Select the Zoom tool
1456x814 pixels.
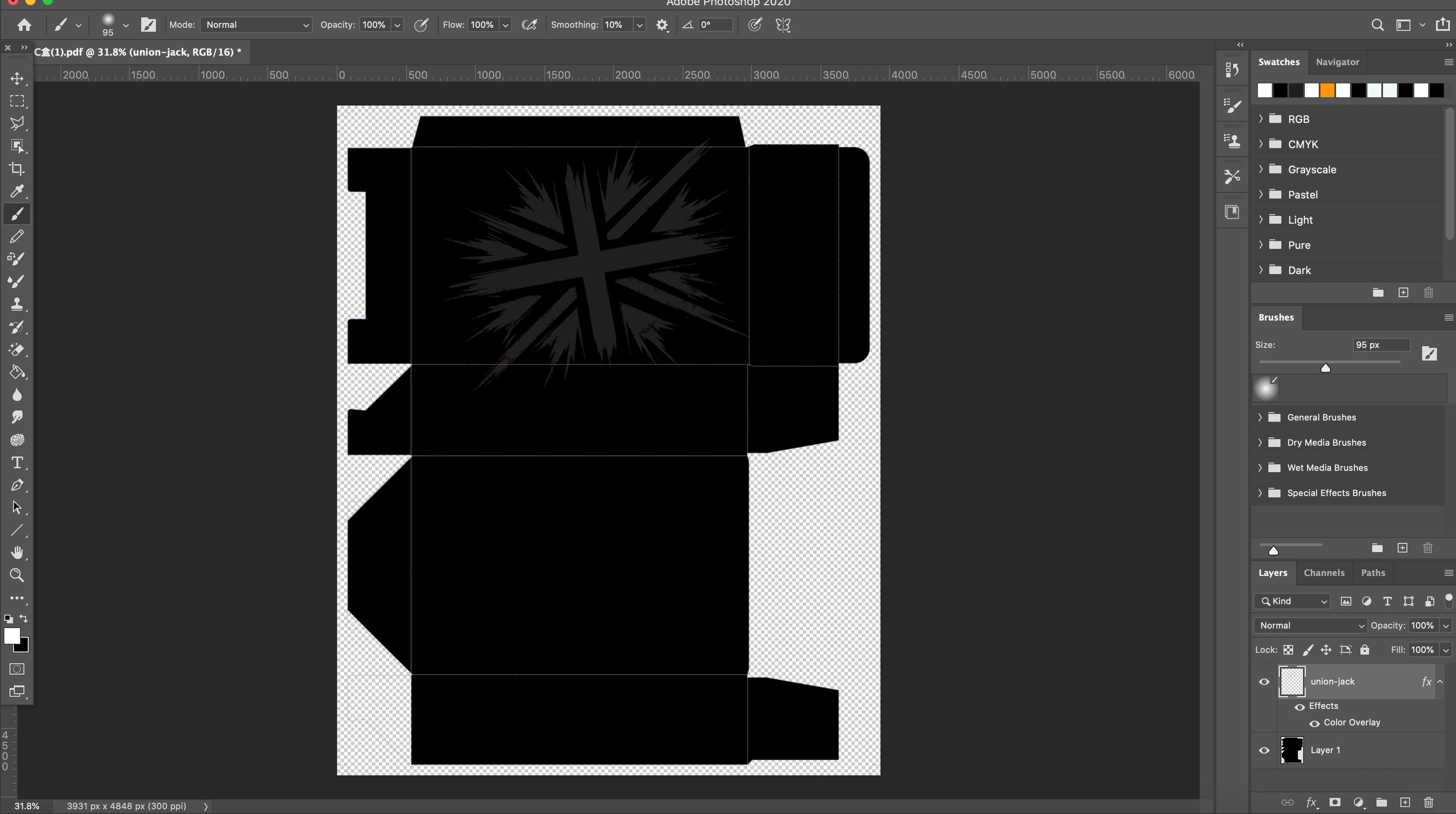point(17,575)
